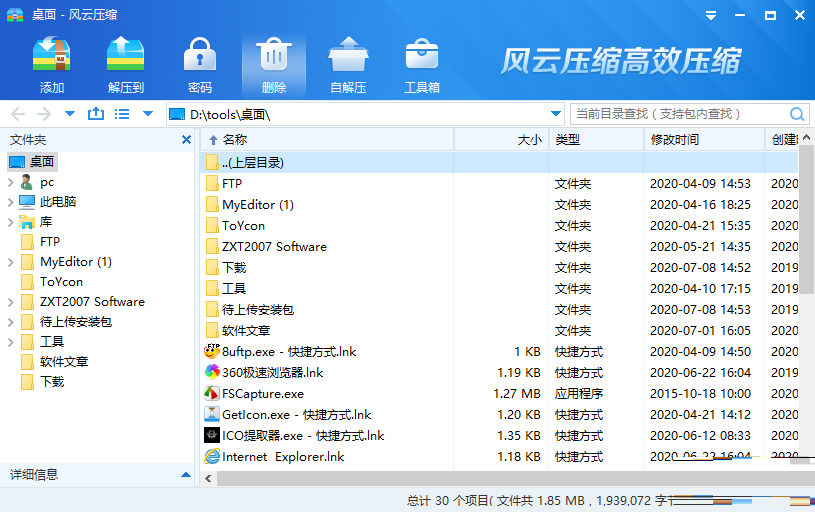Expand MyEditor (1) in the tree

tap(10, 262)
